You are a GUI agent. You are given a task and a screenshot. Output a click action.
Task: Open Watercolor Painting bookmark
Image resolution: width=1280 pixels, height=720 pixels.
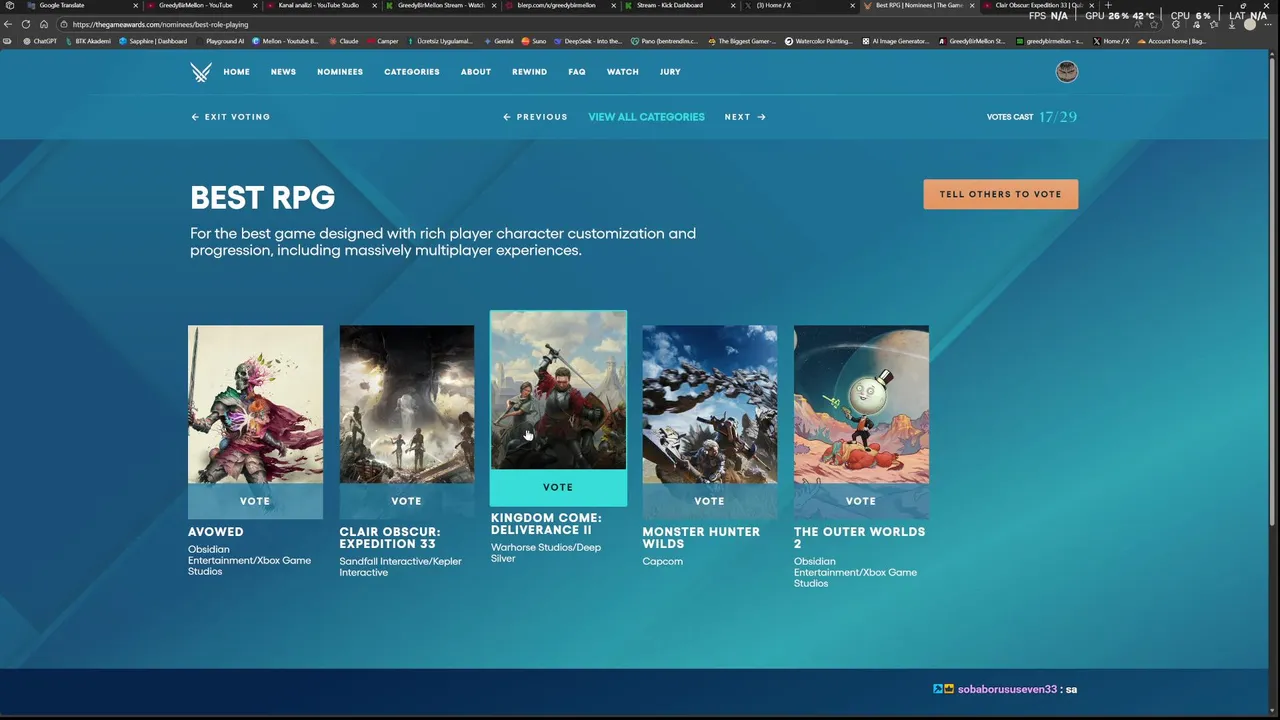coord(819,41)
